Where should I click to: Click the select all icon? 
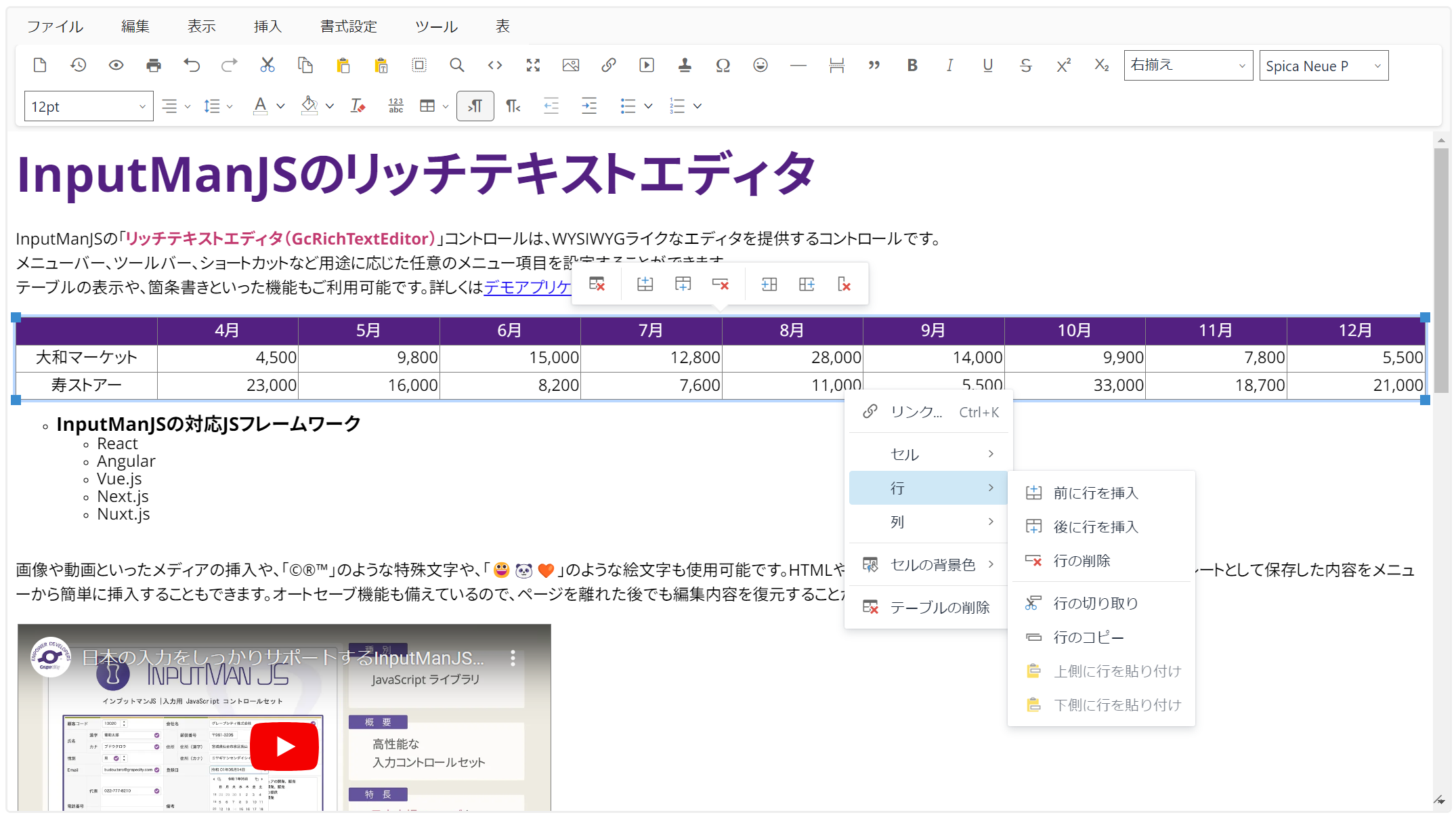point(419,65)
